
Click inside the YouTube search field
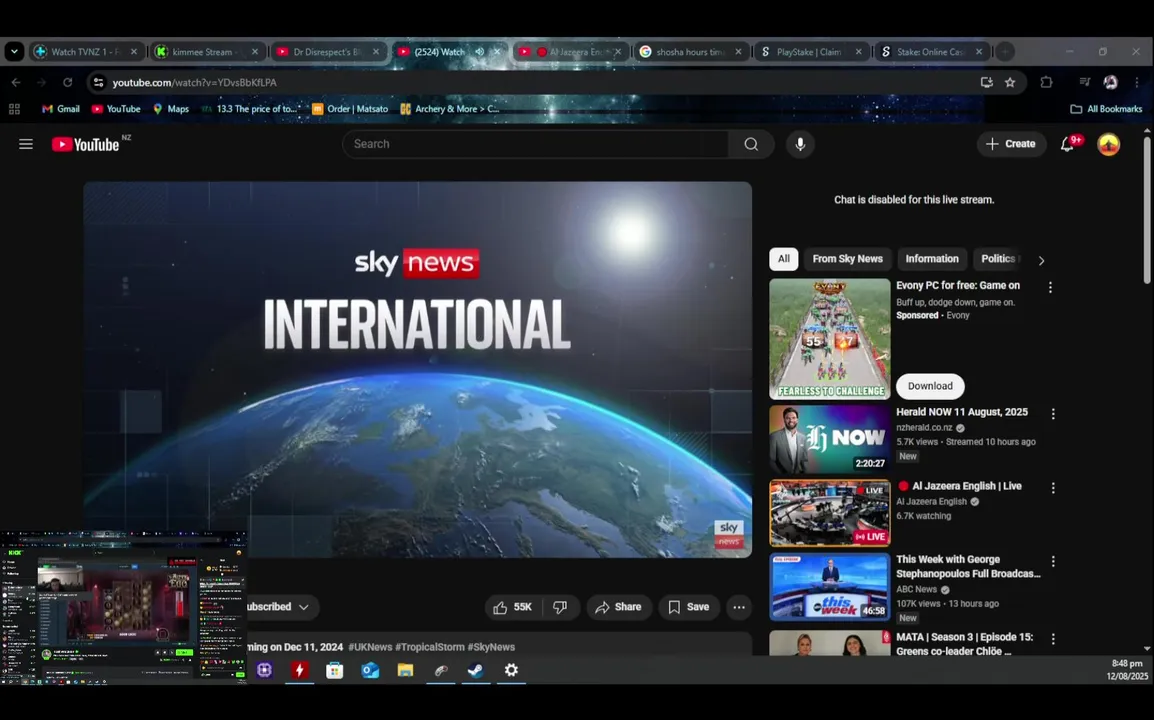tap(536, 144)
